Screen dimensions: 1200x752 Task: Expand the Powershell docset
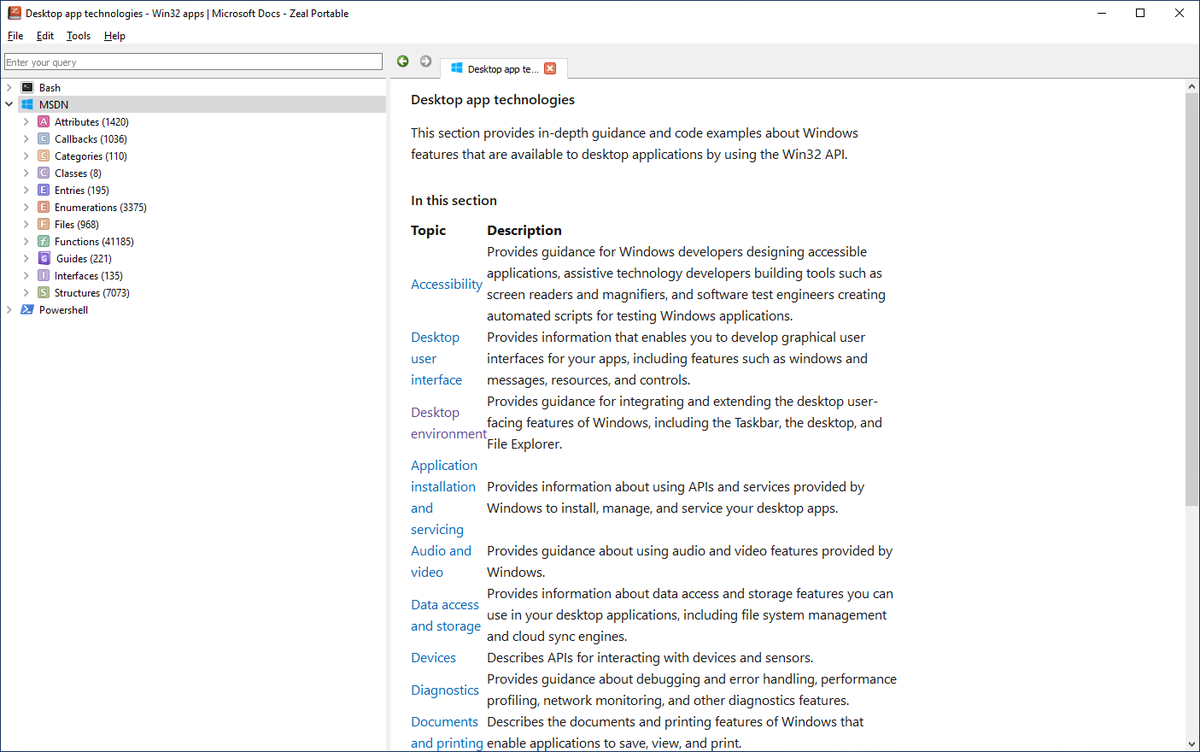[x=9, y=310]
